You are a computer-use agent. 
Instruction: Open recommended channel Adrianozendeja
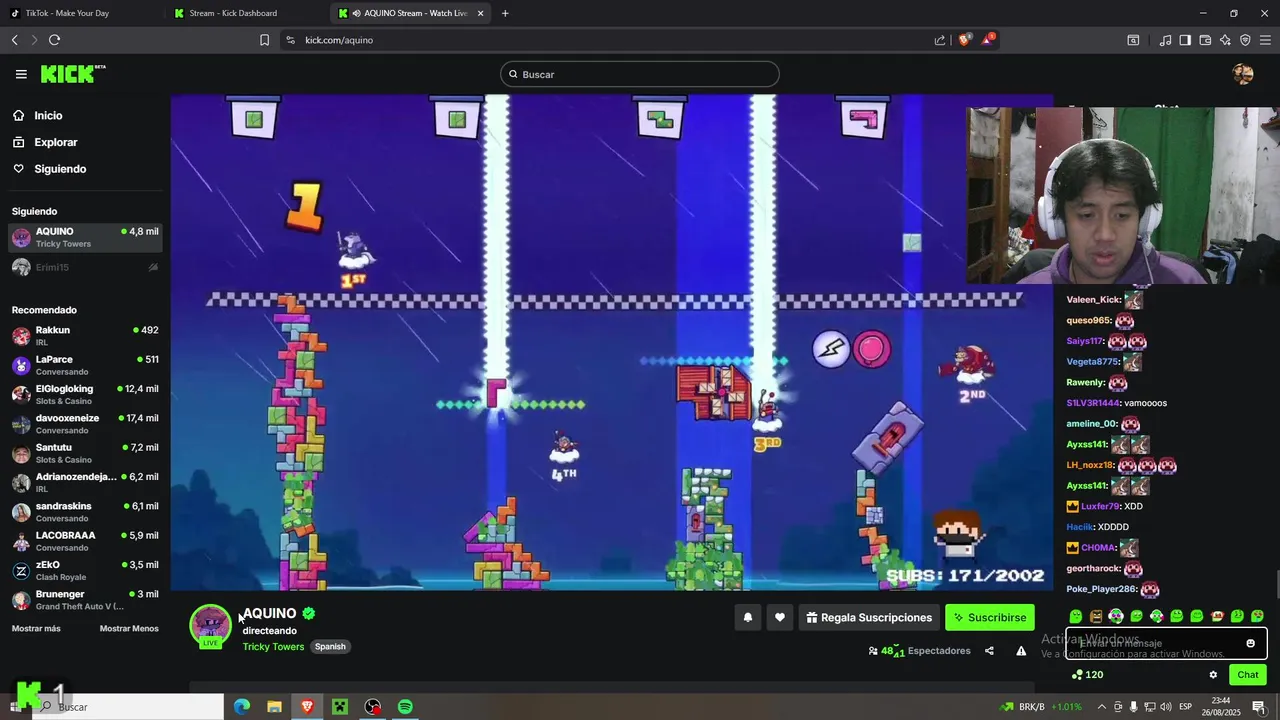tap(85, 482)
